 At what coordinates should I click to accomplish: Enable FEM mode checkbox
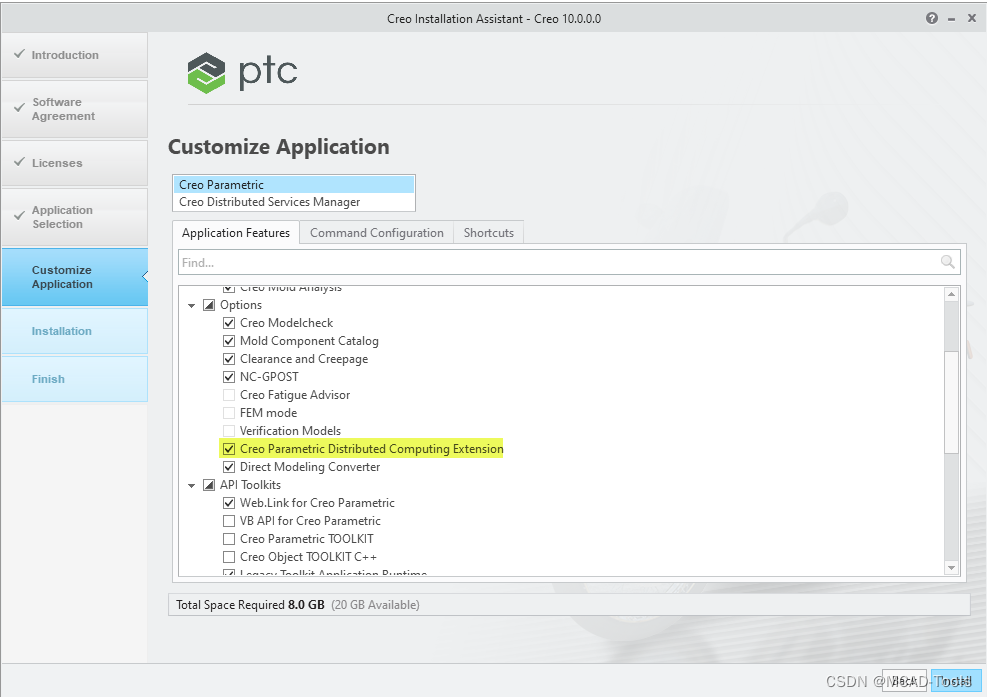click(229, 413)
